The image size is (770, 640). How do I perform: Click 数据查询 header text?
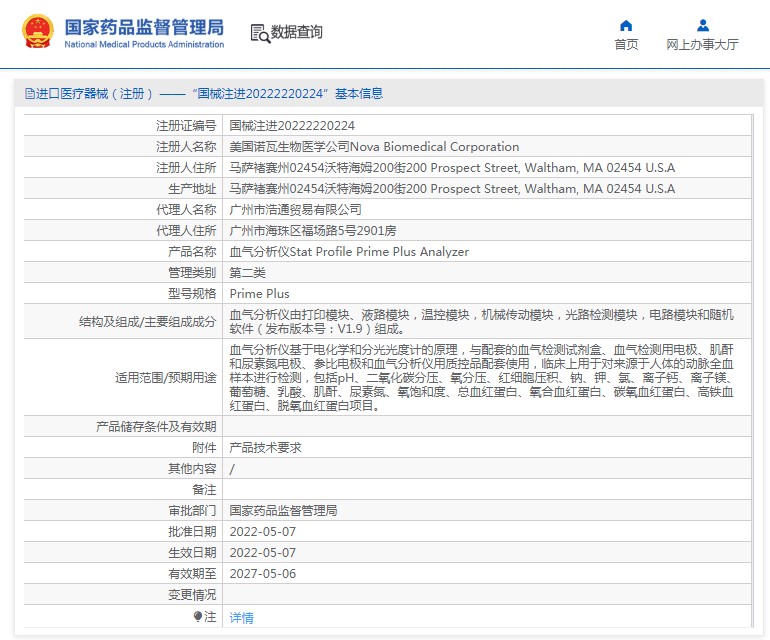pos(297,32)
